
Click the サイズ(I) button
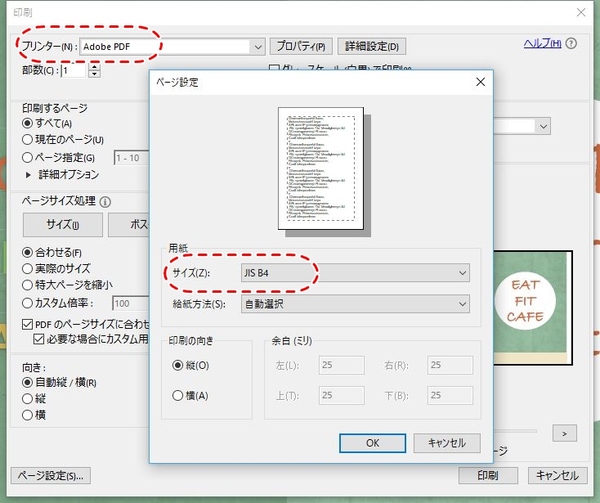(63, 225)
